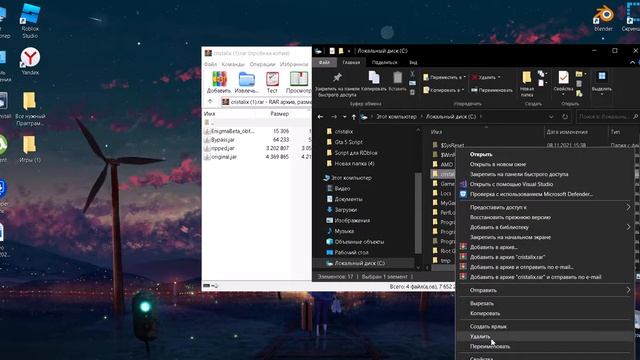The image size is (640, 360).
Task: Select Рабочий стол in the navigation pane
Action: (x=351, y=252)
